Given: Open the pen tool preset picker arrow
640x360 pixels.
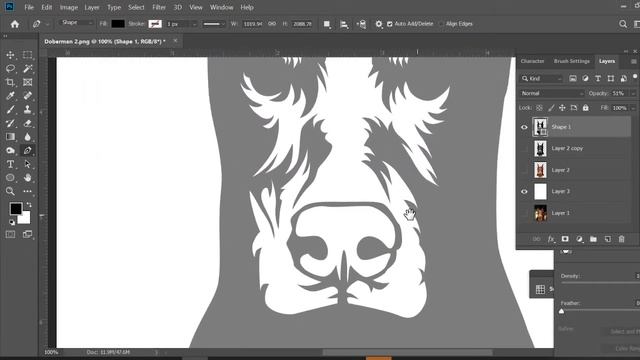Looking at the screenshot, I should (x=47, y=24).
